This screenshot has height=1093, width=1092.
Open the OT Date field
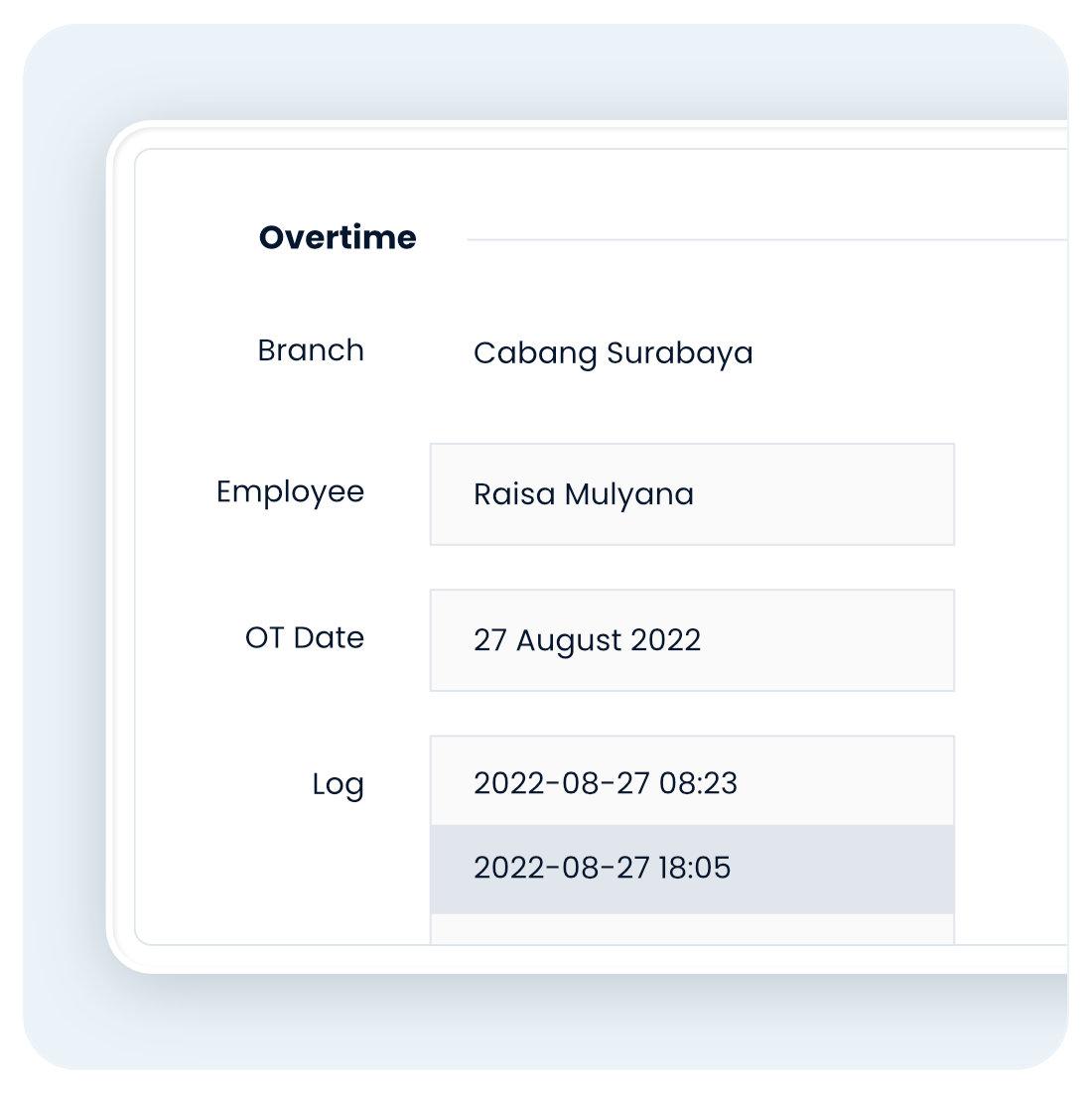[691, 640]
